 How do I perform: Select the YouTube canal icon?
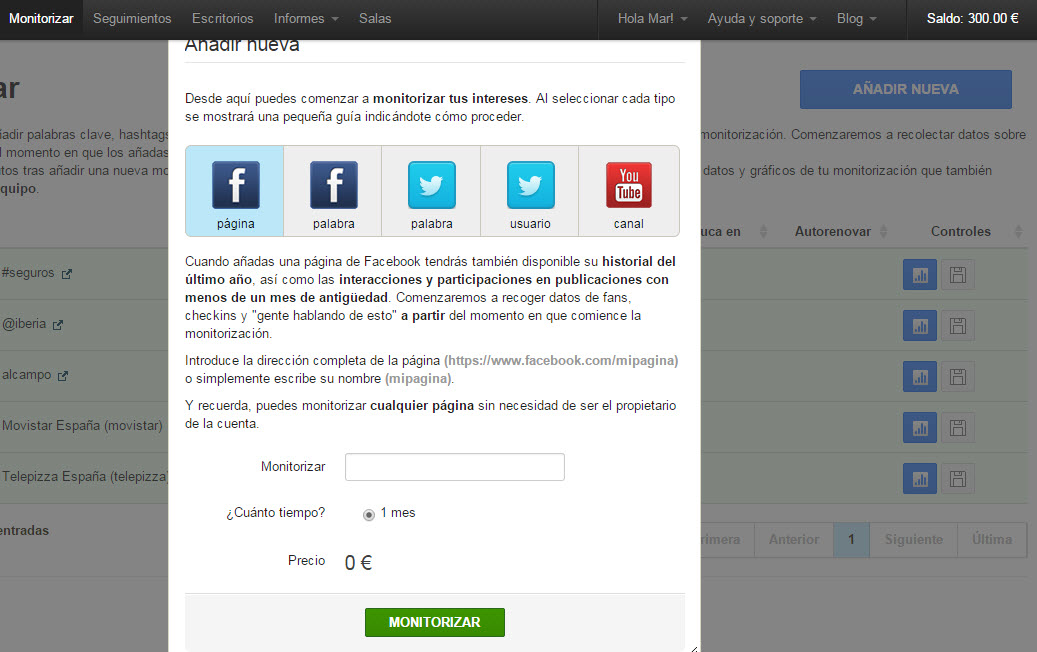[x=628, y=191]
